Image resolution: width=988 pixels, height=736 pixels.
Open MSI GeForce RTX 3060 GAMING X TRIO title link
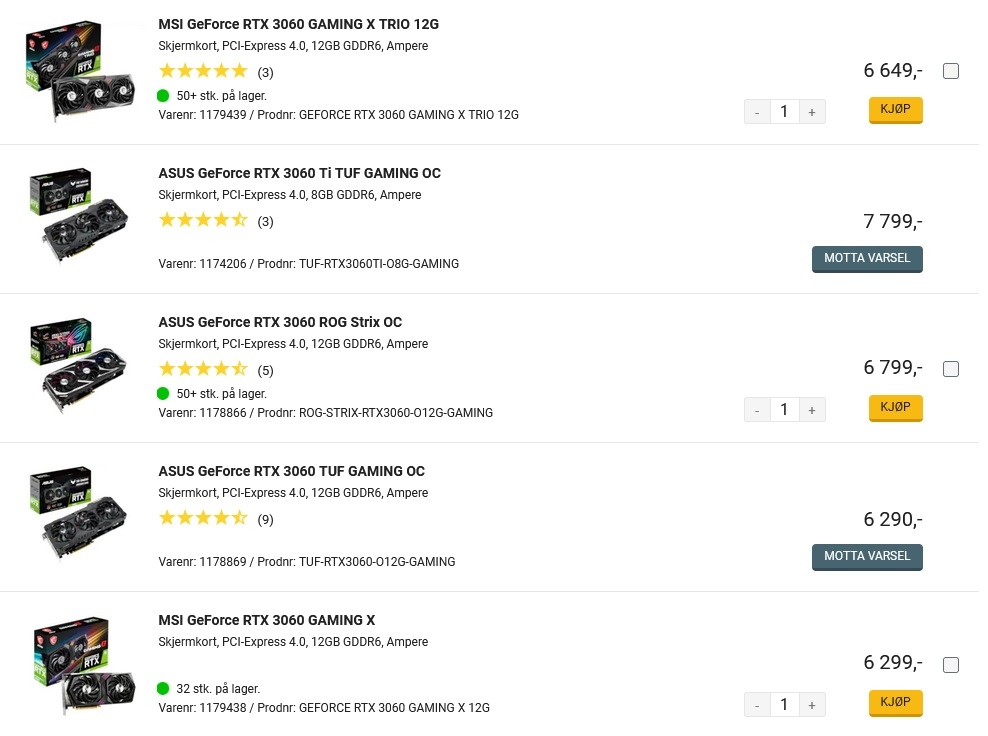click(299, 25)
